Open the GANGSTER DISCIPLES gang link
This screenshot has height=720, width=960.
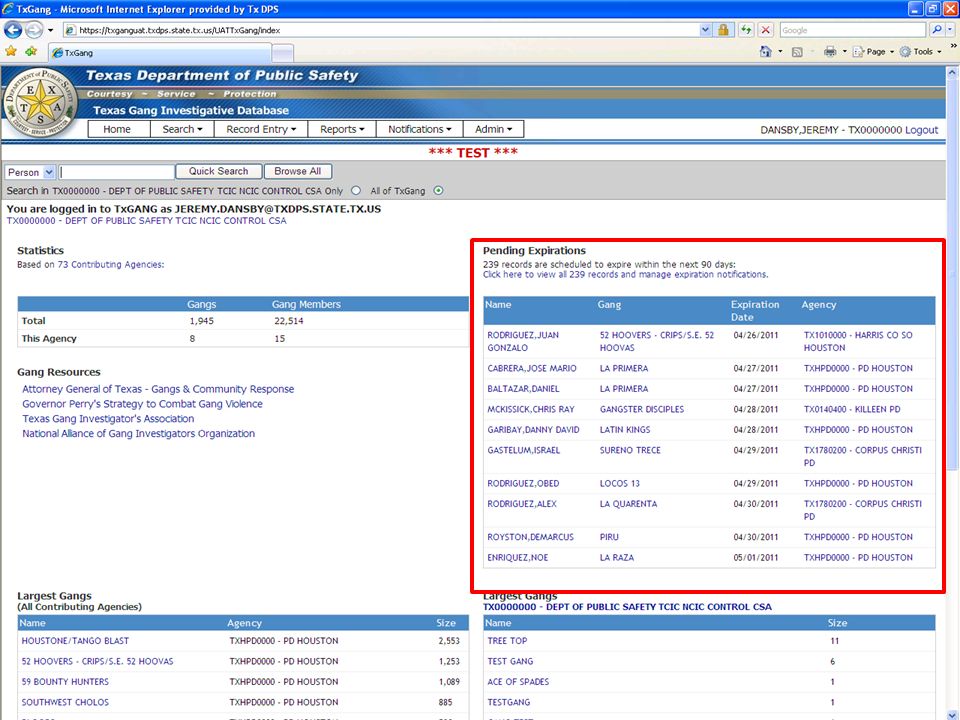[642, 410]
